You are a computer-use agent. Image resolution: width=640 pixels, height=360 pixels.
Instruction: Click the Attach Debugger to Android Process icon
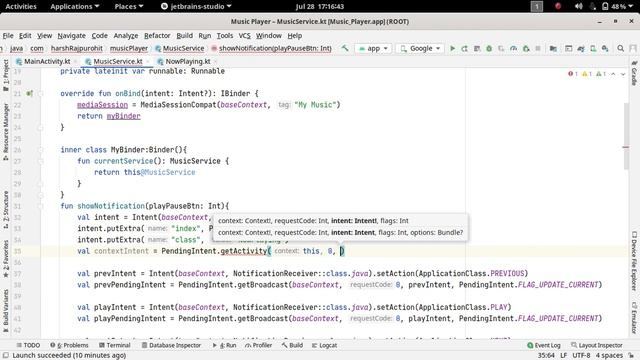526,48
